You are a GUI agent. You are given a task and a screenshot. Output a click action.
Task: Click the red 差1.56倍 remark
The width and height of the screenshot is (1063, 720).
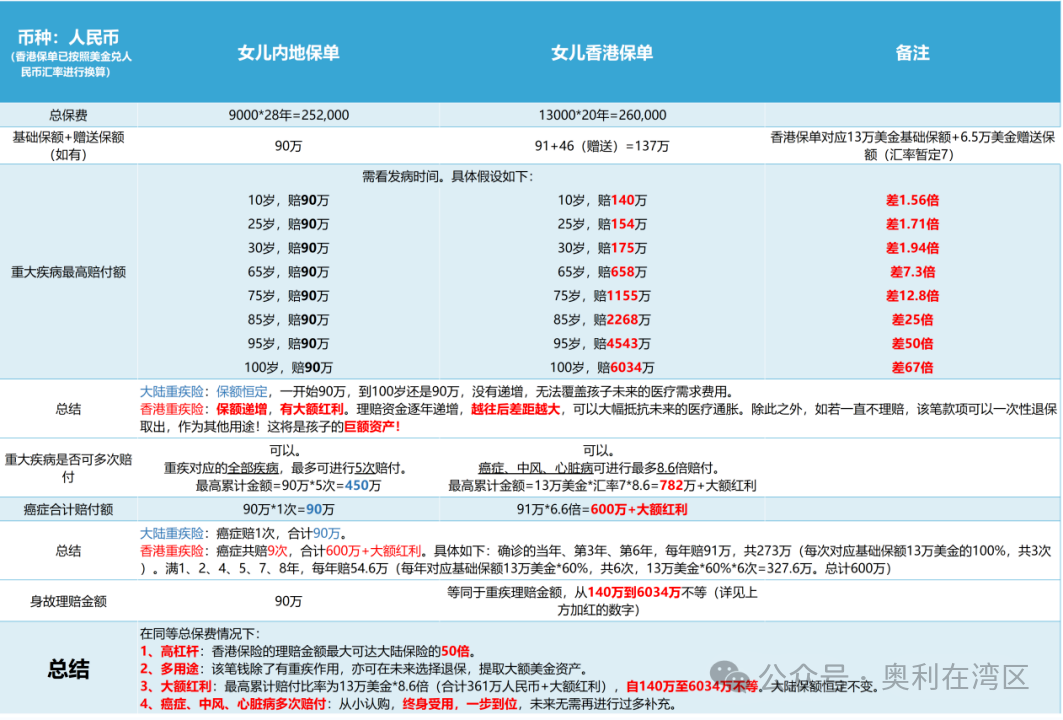[912, 200]
